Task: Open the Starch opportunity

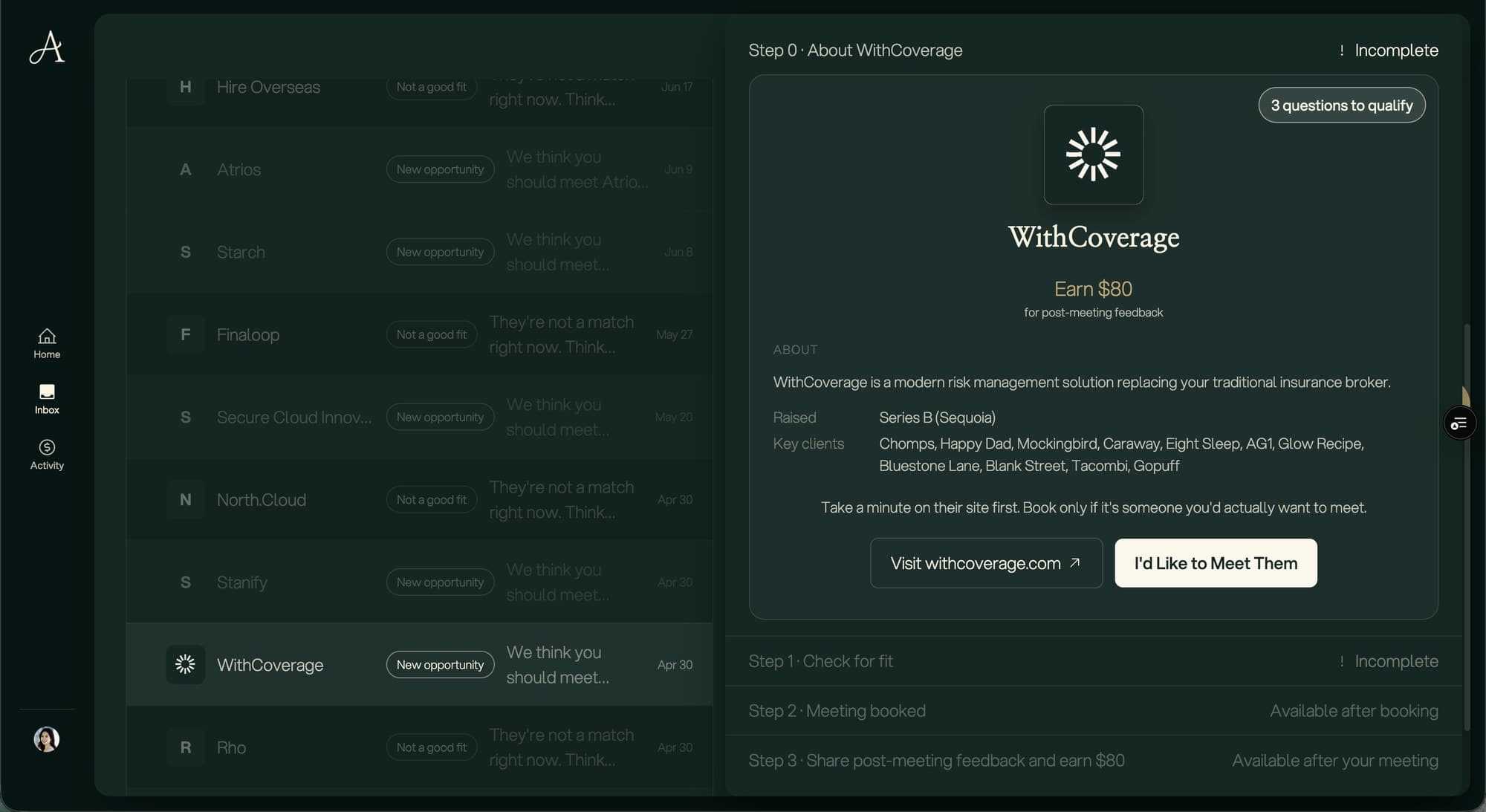Action: 420,252
